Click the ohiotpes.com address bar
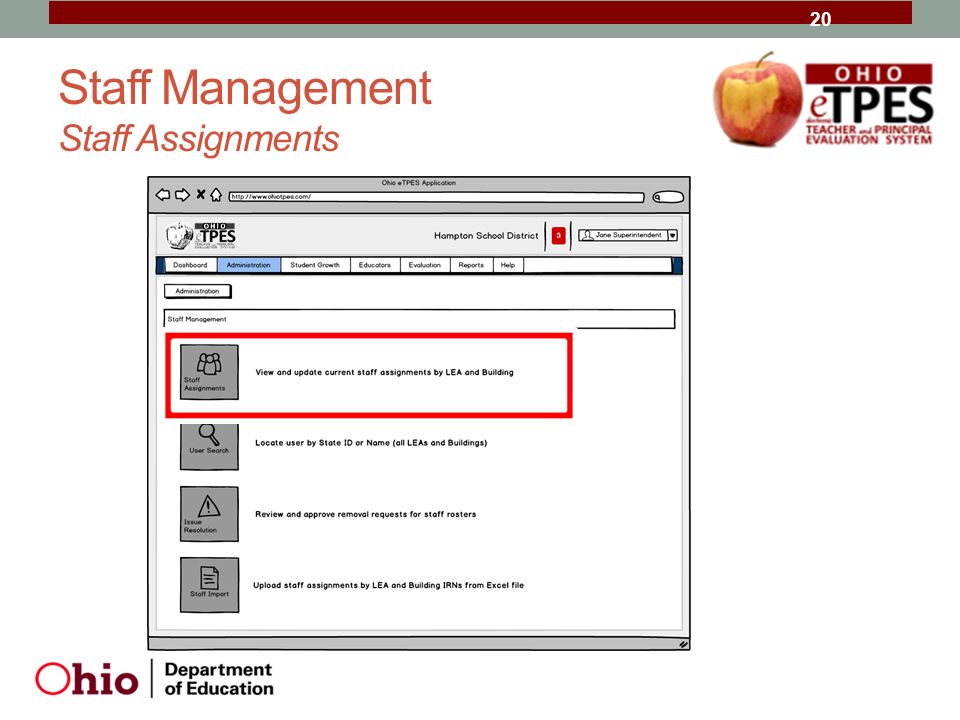960x720 pixels. point(437,197)
